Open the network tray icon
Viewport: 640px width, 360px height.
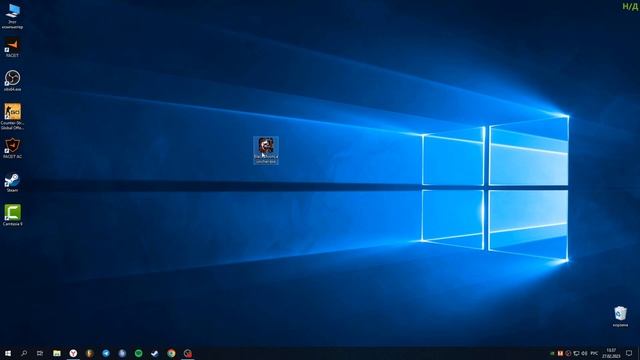[x=576, y=353]
